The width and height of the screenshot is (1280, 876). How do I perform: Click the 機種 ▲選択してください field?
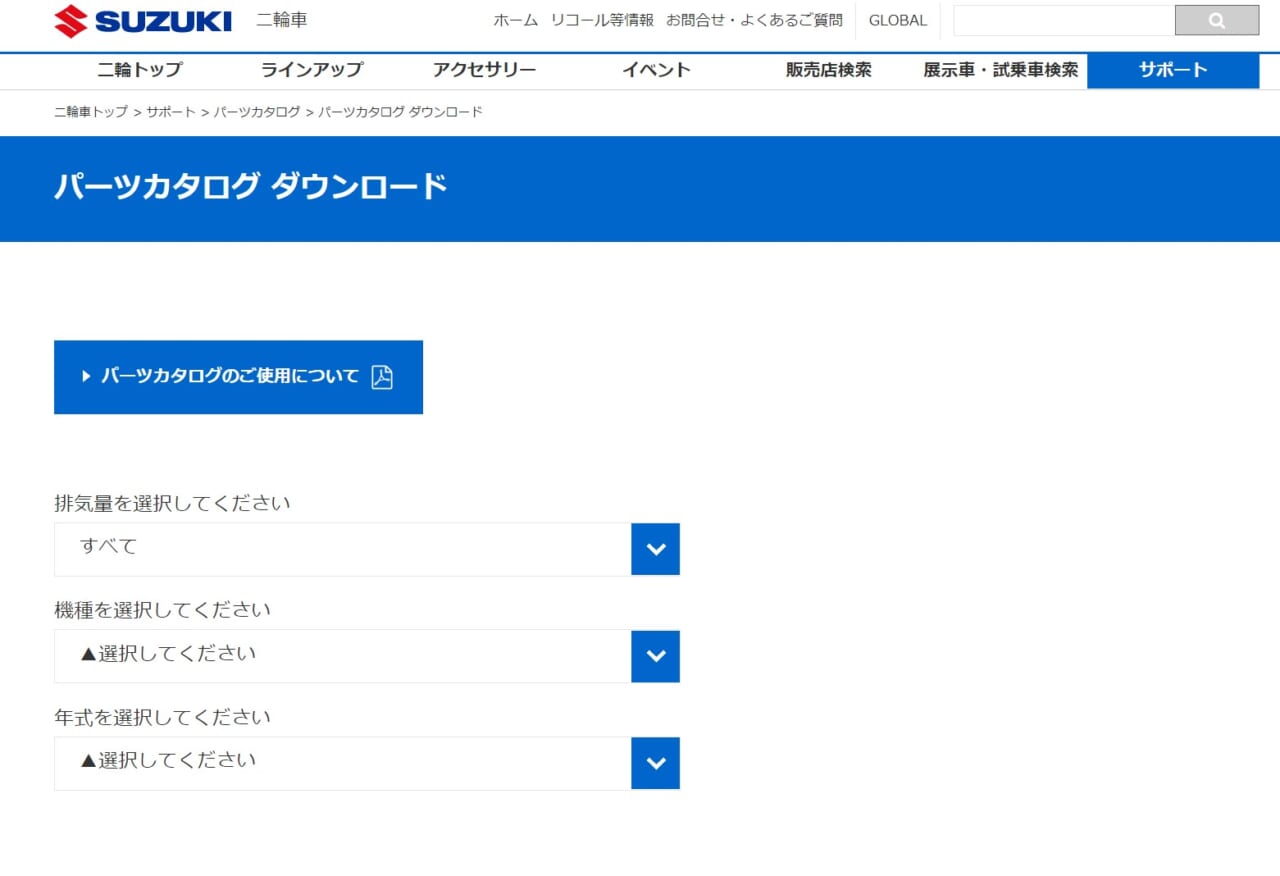(x=367, y=656)
